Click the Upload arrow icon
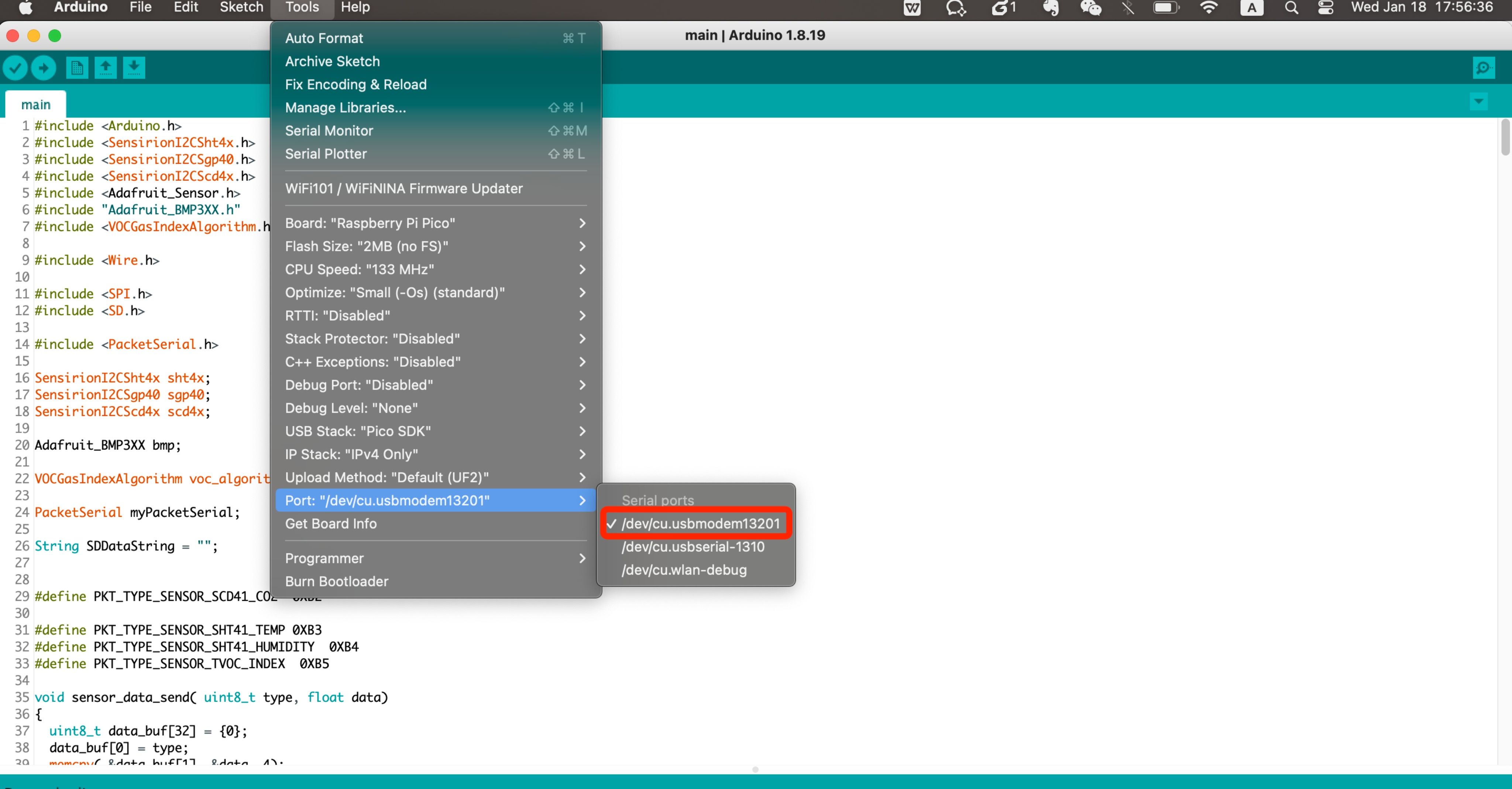The height and width of the screenshot is (789, 1512). pyautogui.click(x=44, y=68)
